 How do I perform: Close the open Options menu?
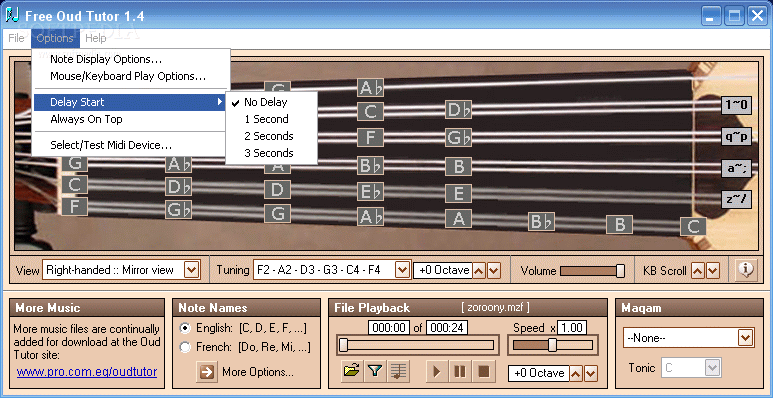tap(55, 38)
